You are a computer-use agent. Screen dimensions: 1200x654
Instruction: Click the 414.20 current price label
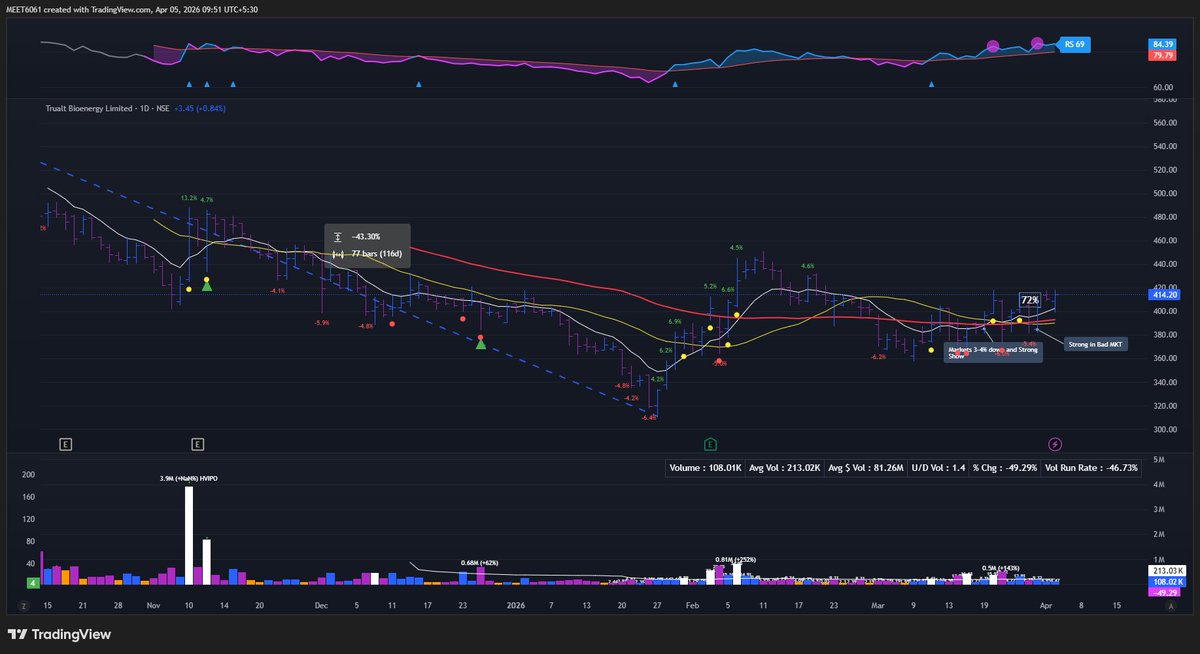coord(1163,294)
